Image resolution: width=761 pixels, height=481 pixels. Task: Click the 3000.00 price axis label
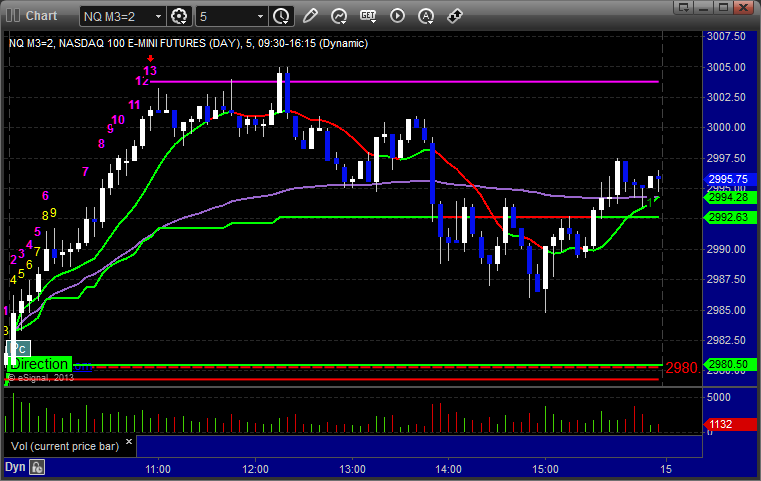pyautogui.click(x=726, y=127)
